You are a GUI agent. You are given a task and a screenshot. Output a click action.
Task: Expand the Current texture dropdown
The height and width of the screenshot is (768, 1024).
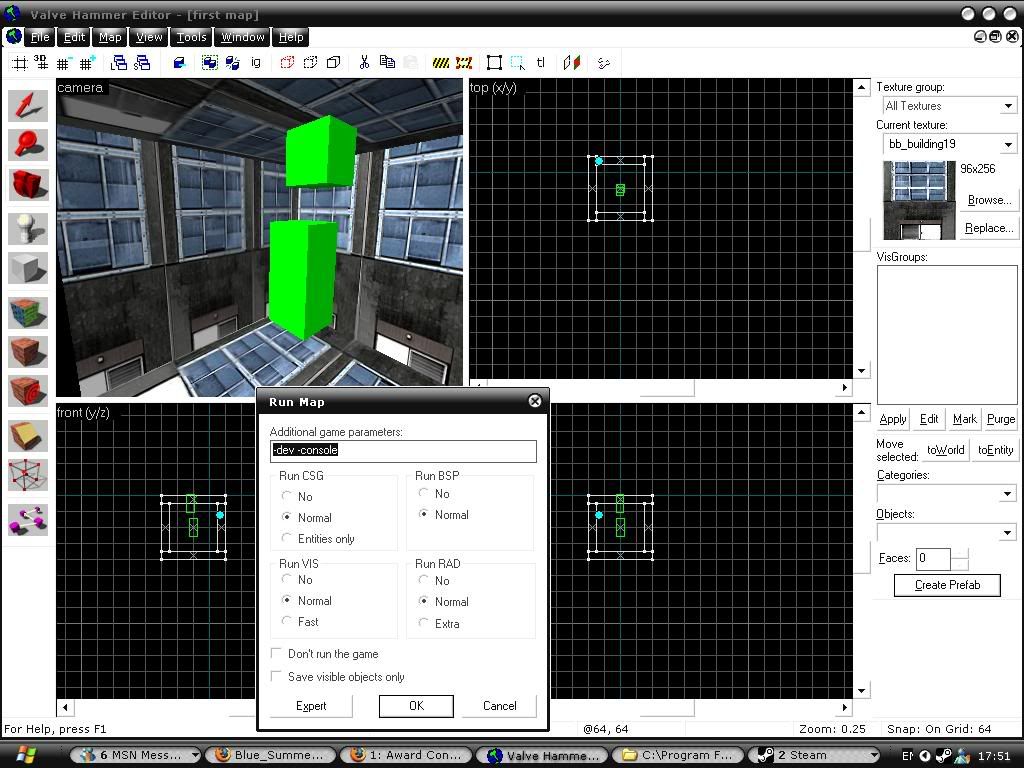(x=1008, y=144)
